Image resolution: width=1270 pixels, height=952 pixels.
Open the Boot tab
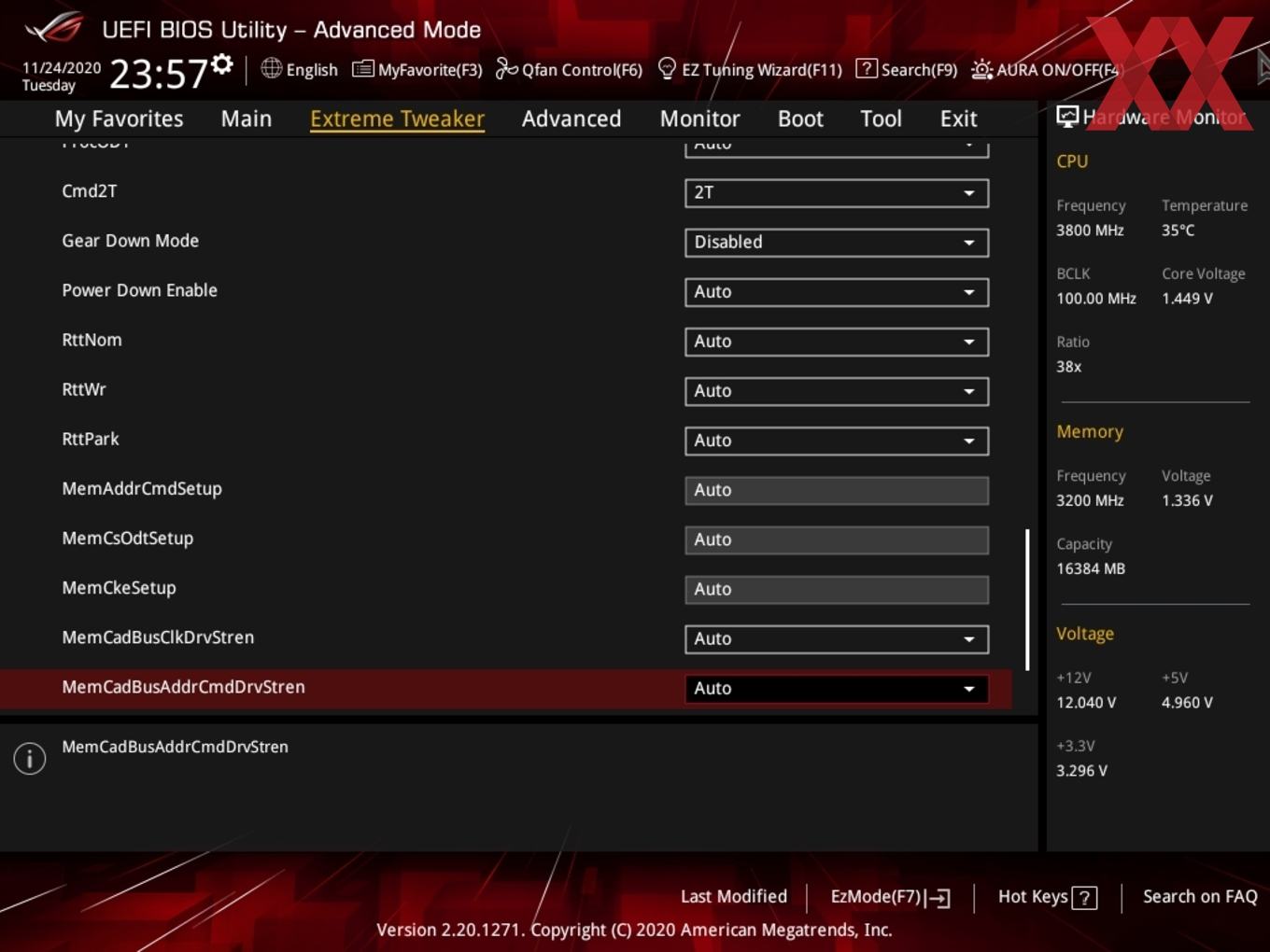click(800, 119)
